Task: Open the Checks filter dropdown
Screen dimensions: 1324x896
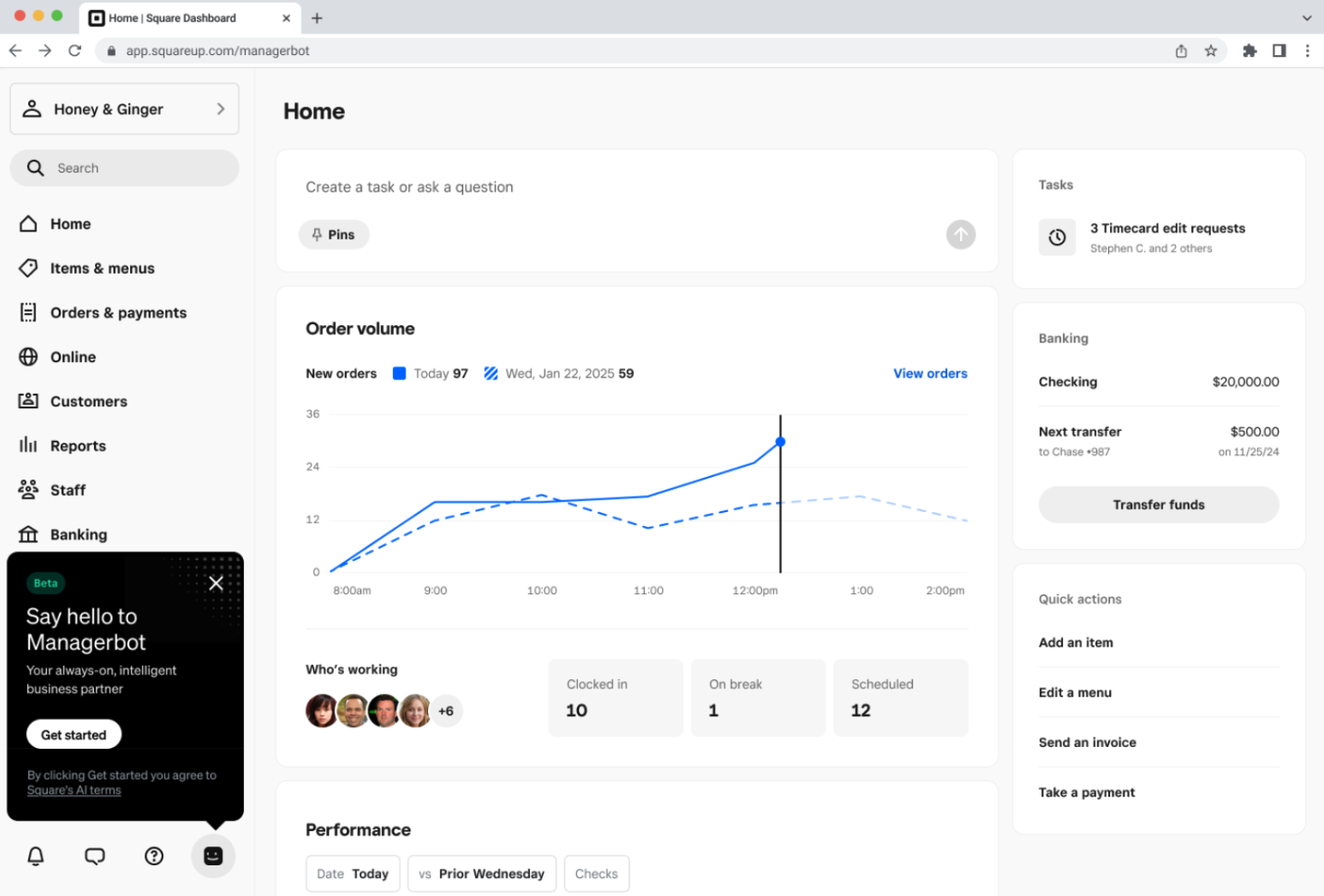Action: click(x=597, y=873)
